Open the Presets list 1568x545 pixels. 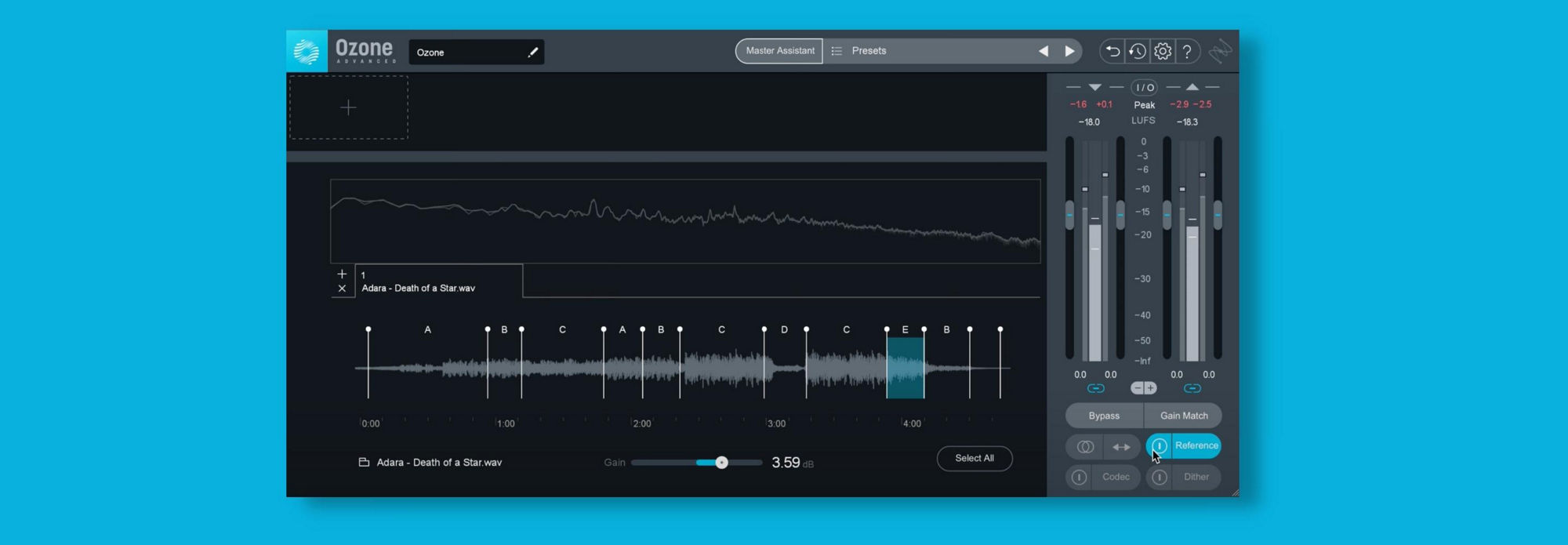869,51
